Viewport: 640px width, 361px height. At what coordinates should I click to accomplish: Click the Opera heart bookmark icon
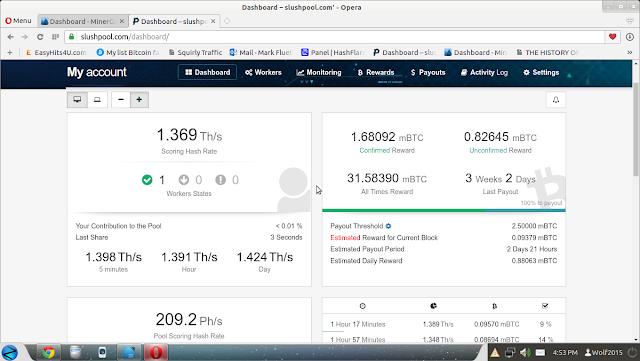(x=612, y=37)
